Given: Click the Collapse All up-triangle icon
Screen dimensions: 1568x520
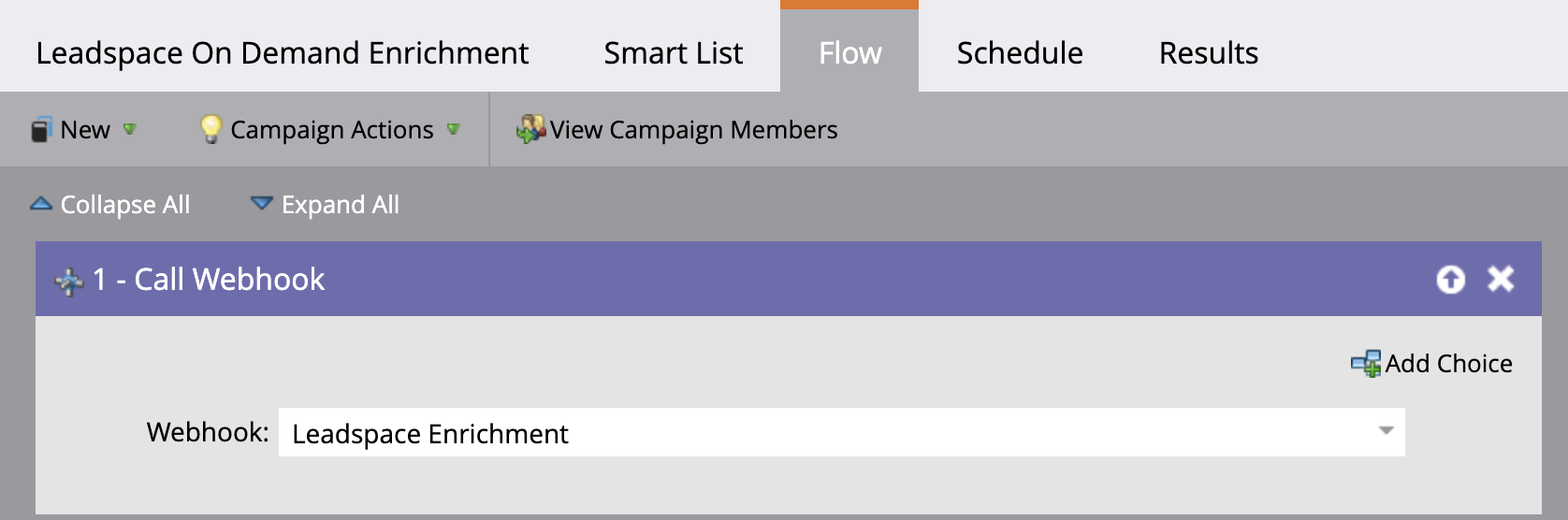Looking at the screenshot, I should click(x=41, y=203).
